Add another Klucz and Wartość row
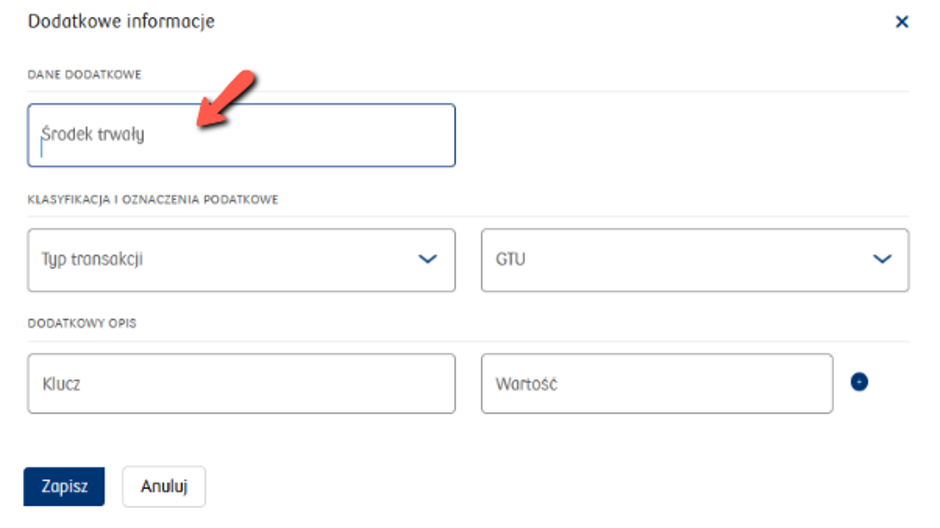This screenshot has width=940, height=528. tap(859, 382)
